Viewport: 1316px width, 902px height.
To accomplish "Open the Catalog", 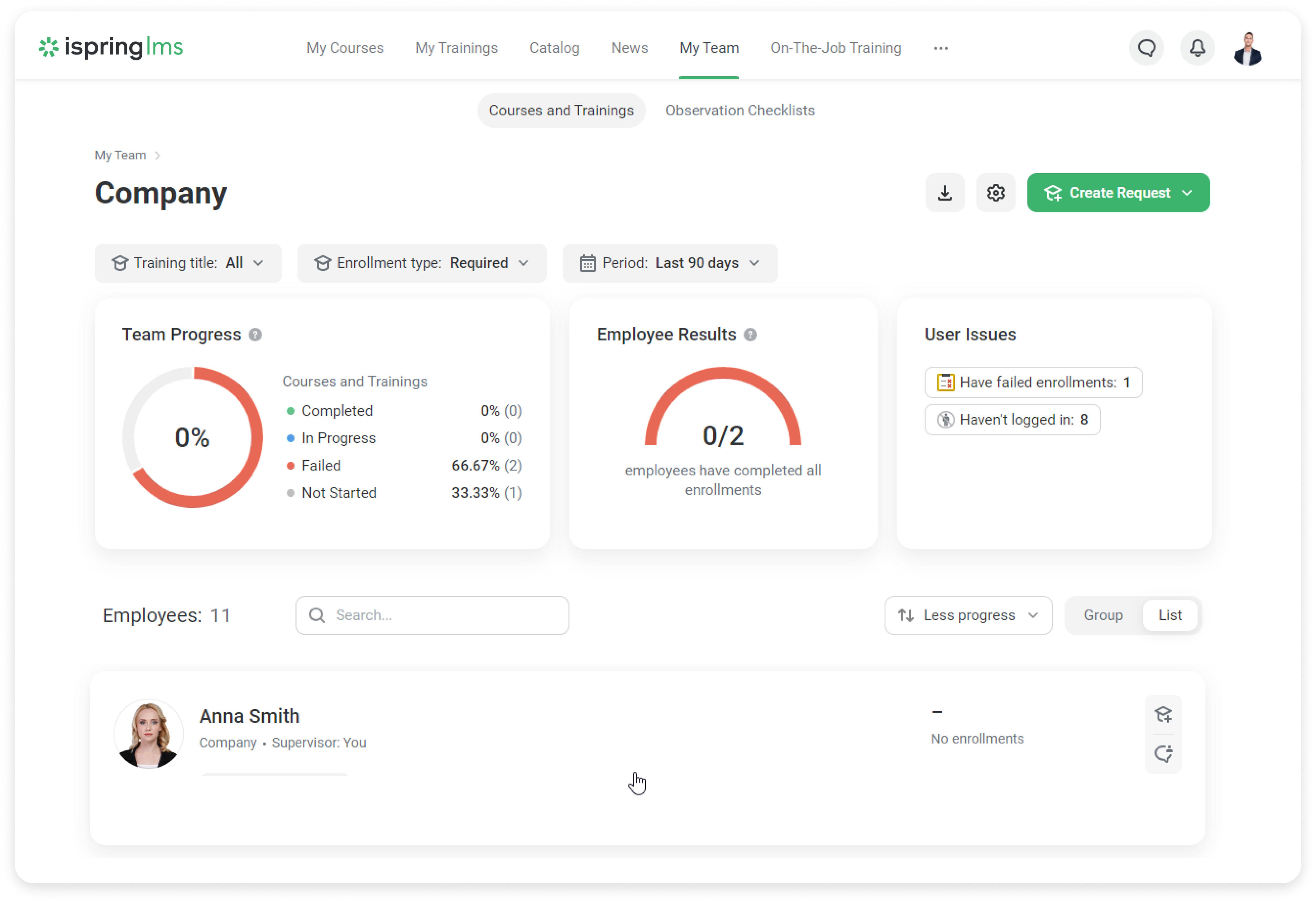I will pyautogui.click(x=554, y=48).
